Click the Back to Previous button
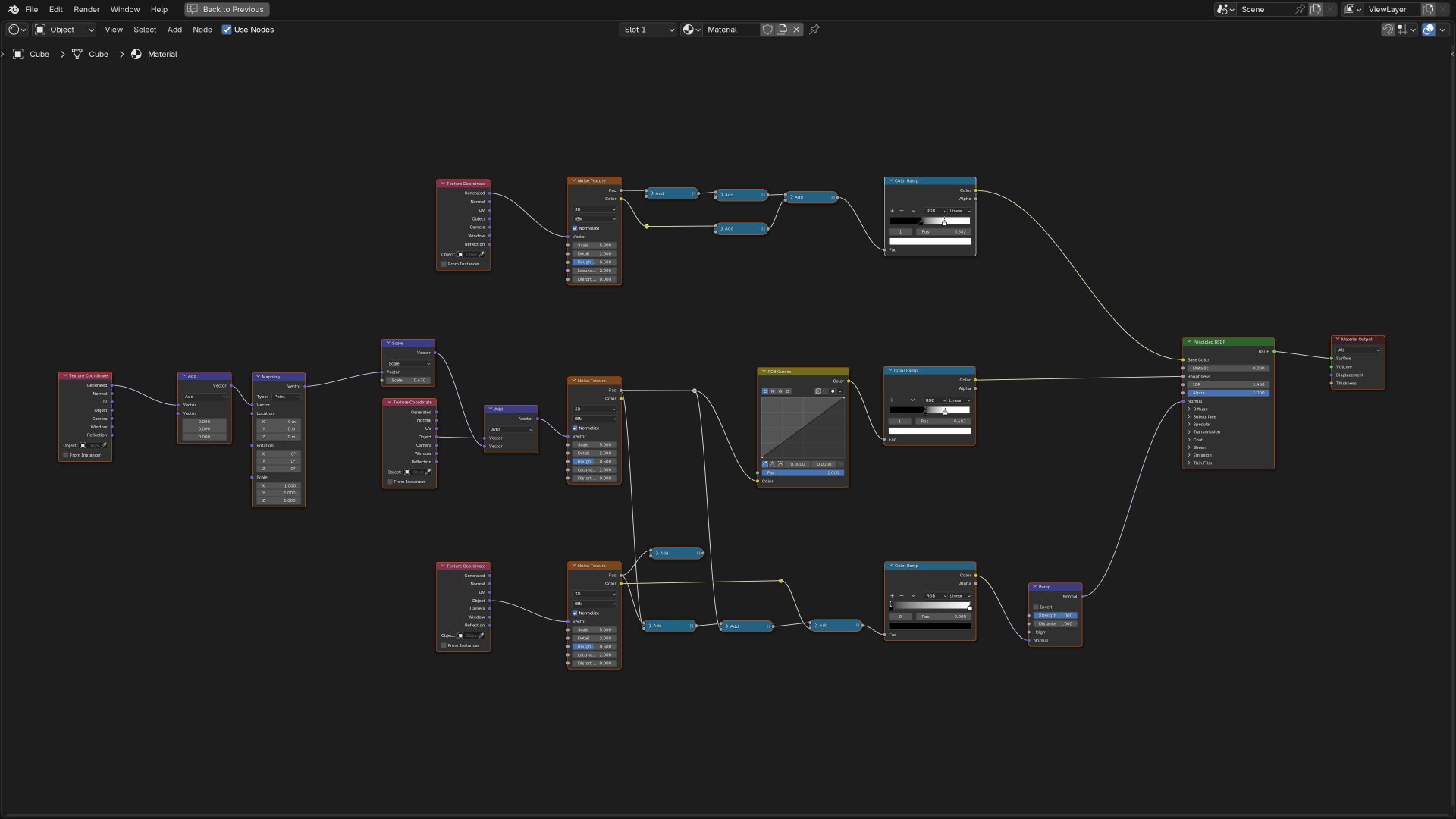 coord(227,9)
